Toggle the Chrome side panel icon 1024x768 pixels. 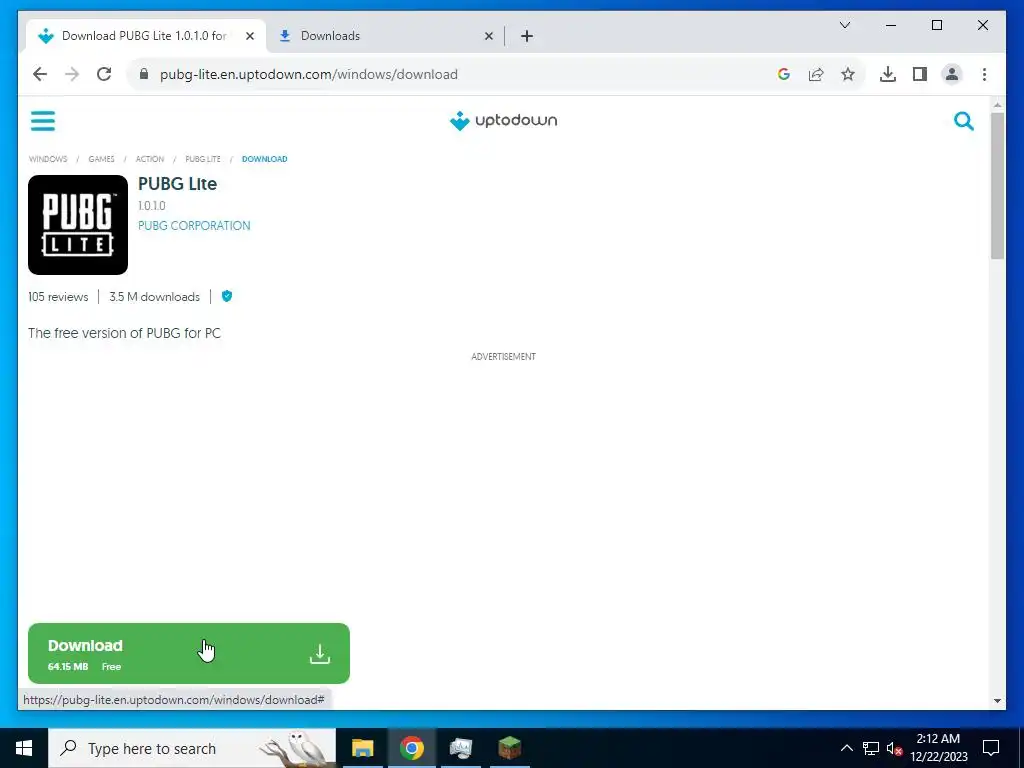[920, 74]
